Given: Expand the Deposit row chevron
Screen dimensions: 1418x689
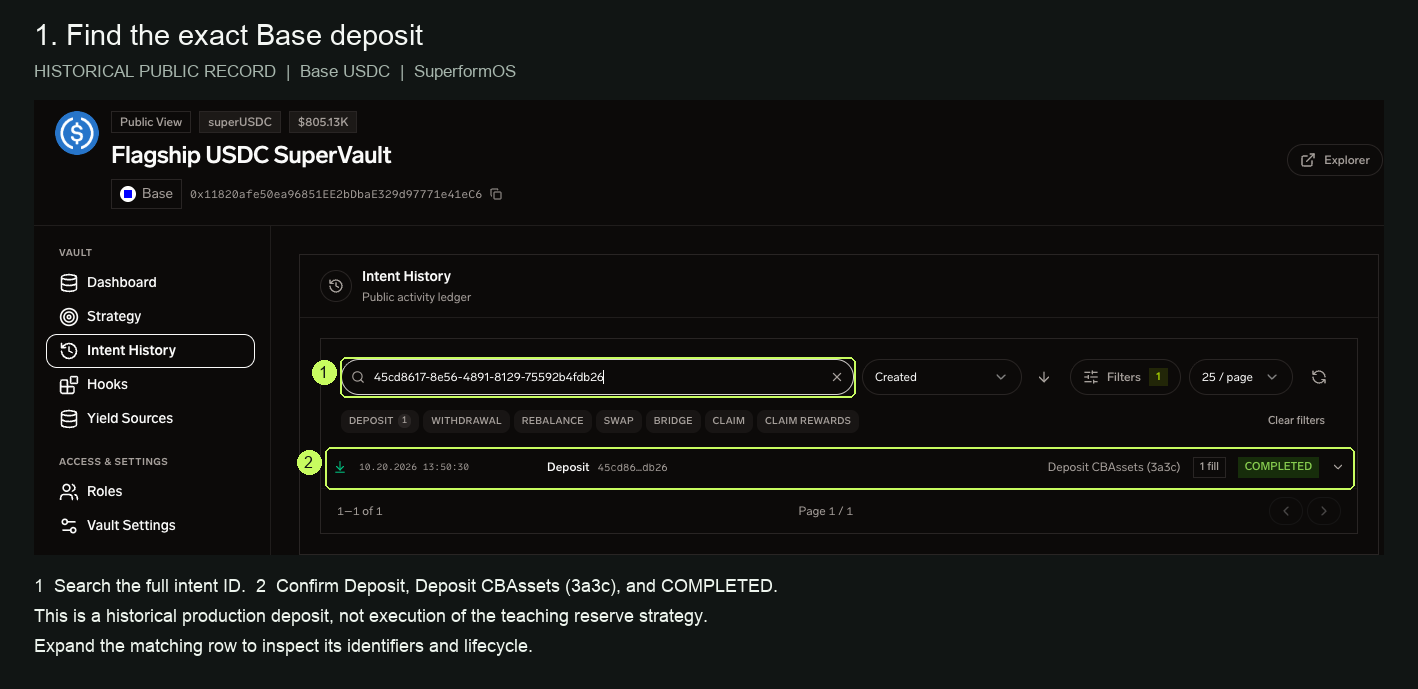Looking at the screenshot, I should [x=1338, y=467].
